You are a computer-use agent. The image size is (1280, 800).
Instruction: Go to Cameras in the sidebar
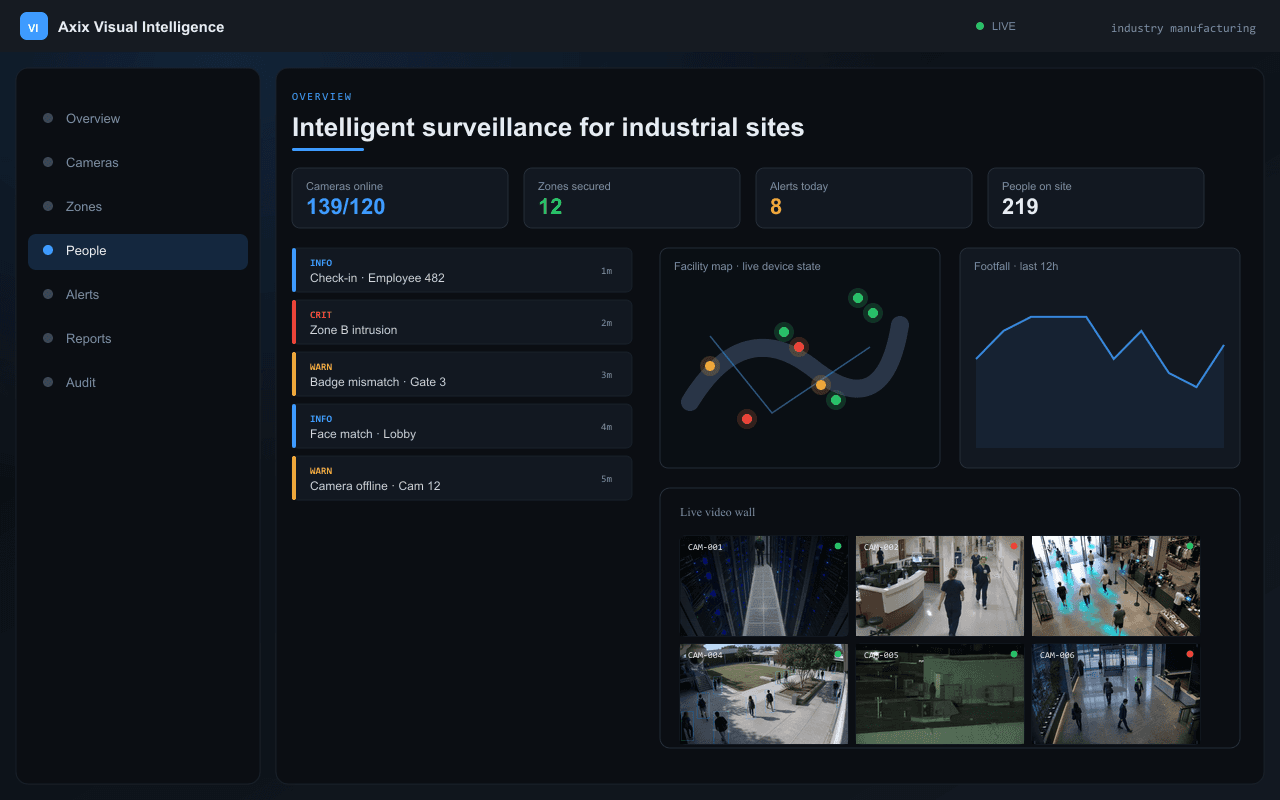138,162
